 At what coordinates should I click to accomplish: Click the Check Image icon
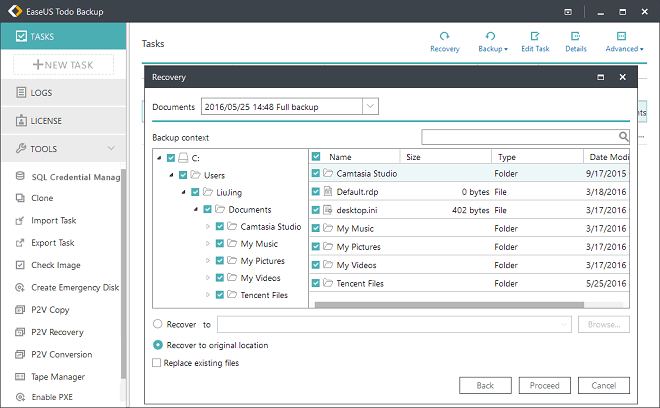point(20,265)
